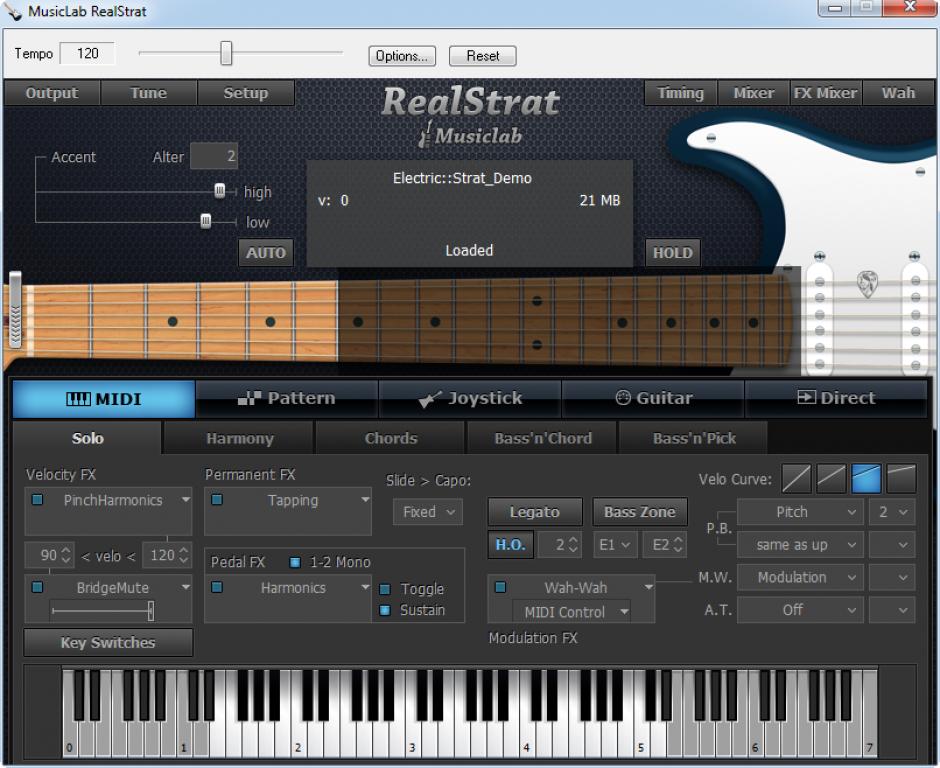Toggle the AUTO accent button
The height and width of the screenshot is (768, 940).
tap(266, 252)
